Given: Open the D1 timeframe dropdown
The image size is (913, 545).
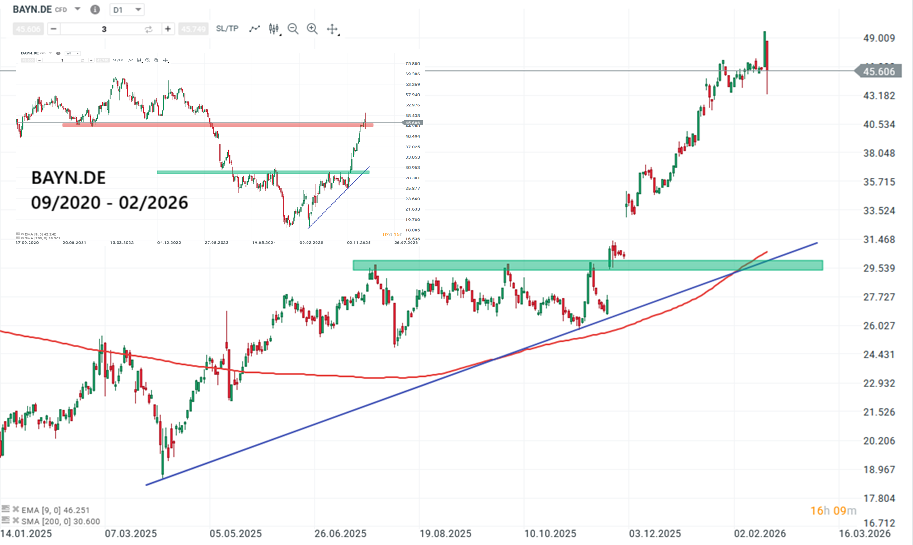Looking at the screenshot, I should point(125,10).
